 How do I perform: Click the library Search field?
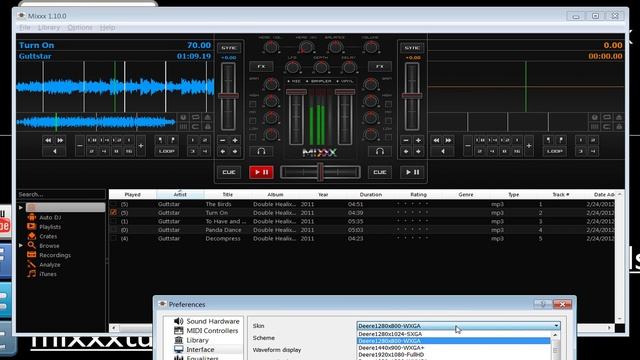61,194
